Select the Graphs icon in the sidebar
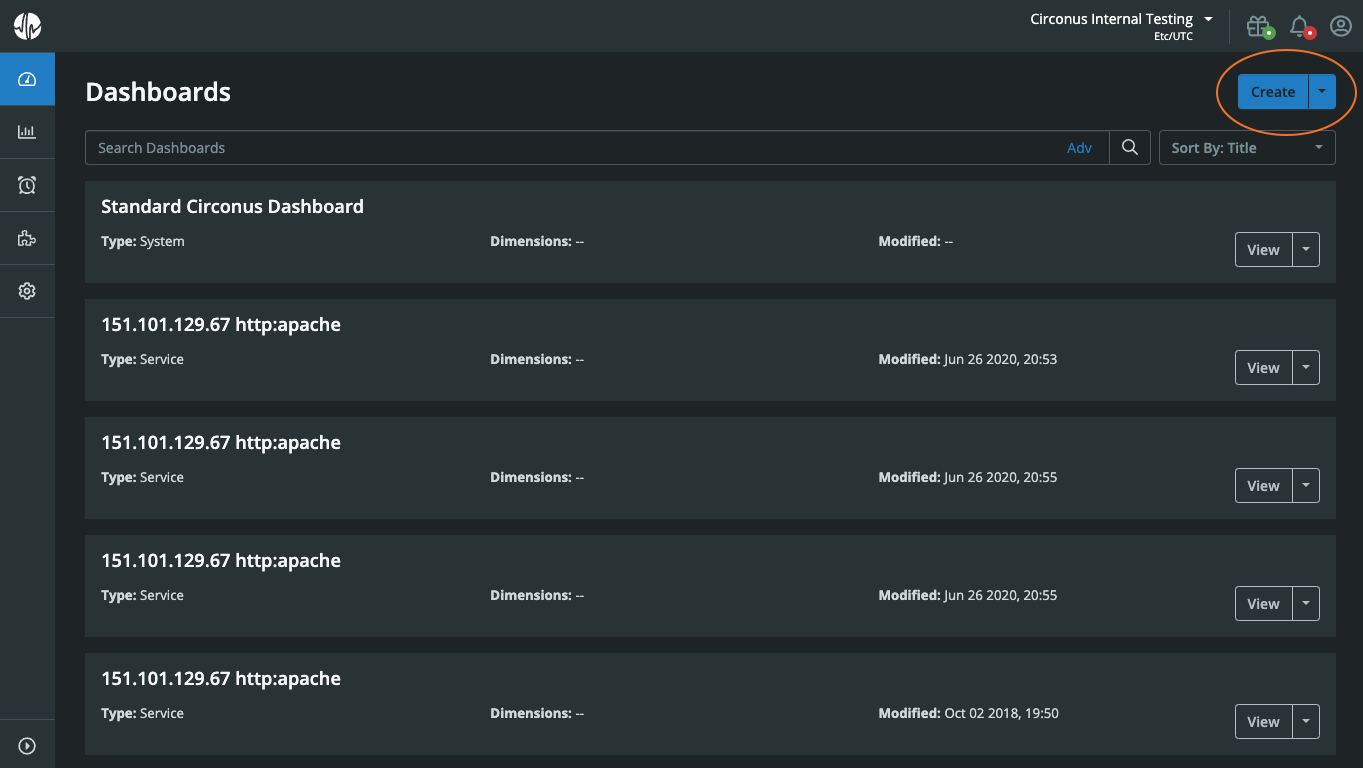The image size is (1363, 768). pyautogui.click(x=27, y=131)
